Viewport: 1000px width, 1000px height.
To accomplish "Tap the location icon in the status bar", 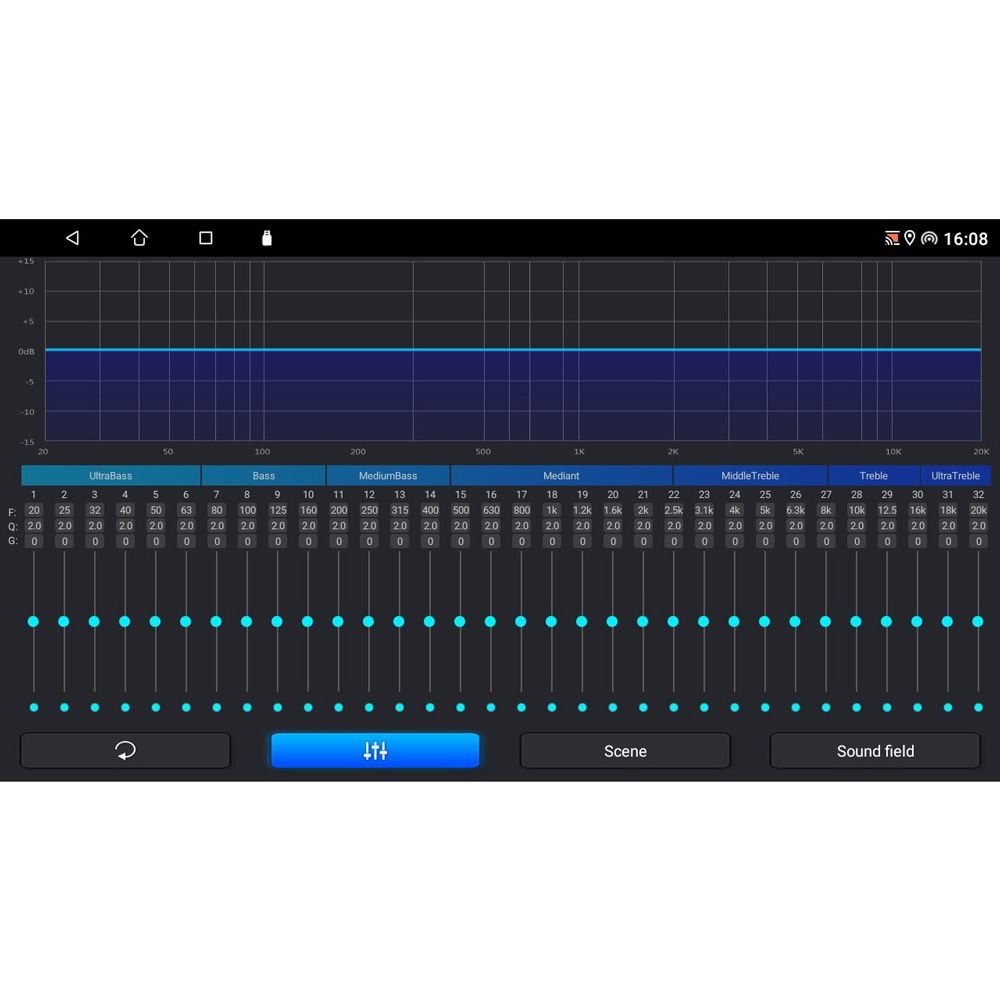I will 911,238.
